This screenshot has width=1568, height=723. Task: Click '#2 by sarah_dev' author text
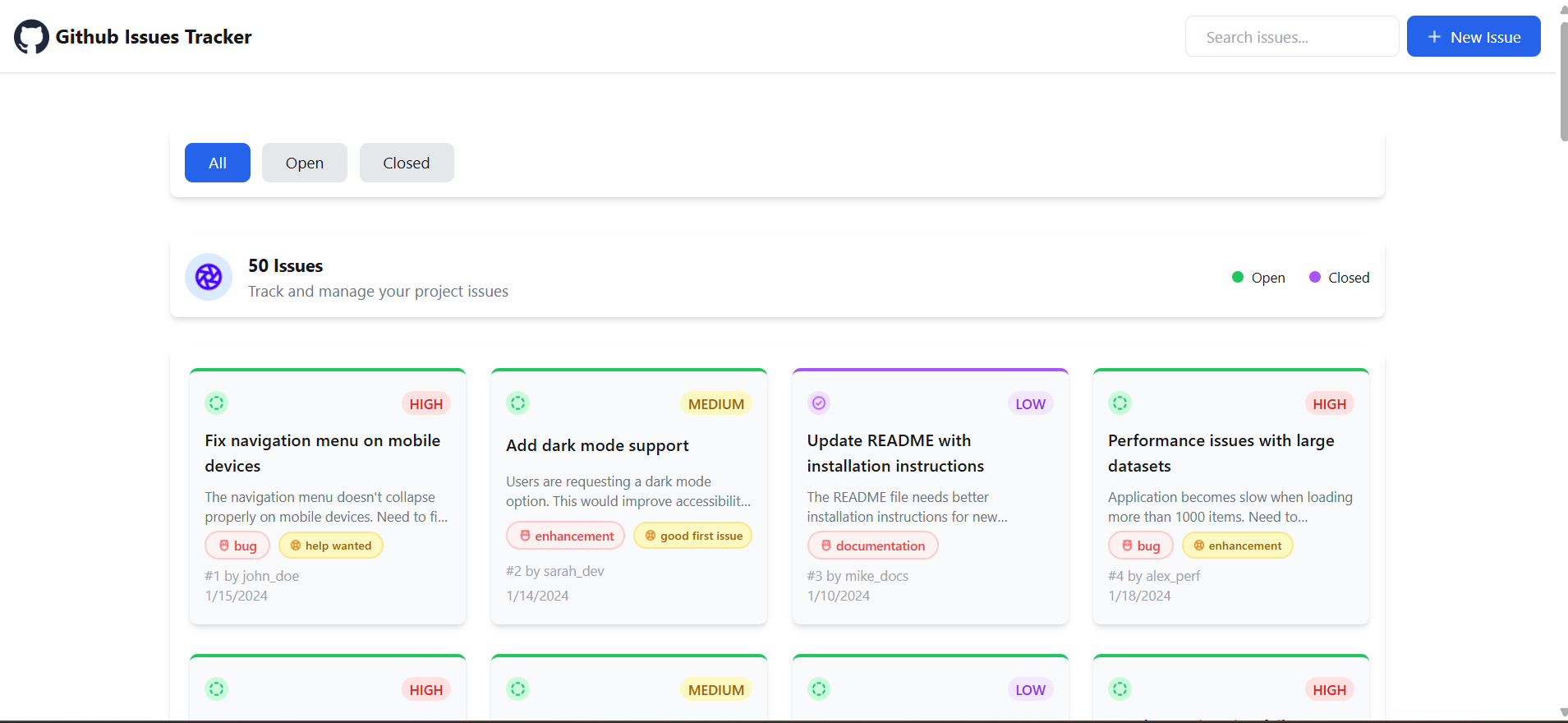click(x=555, y=571)
